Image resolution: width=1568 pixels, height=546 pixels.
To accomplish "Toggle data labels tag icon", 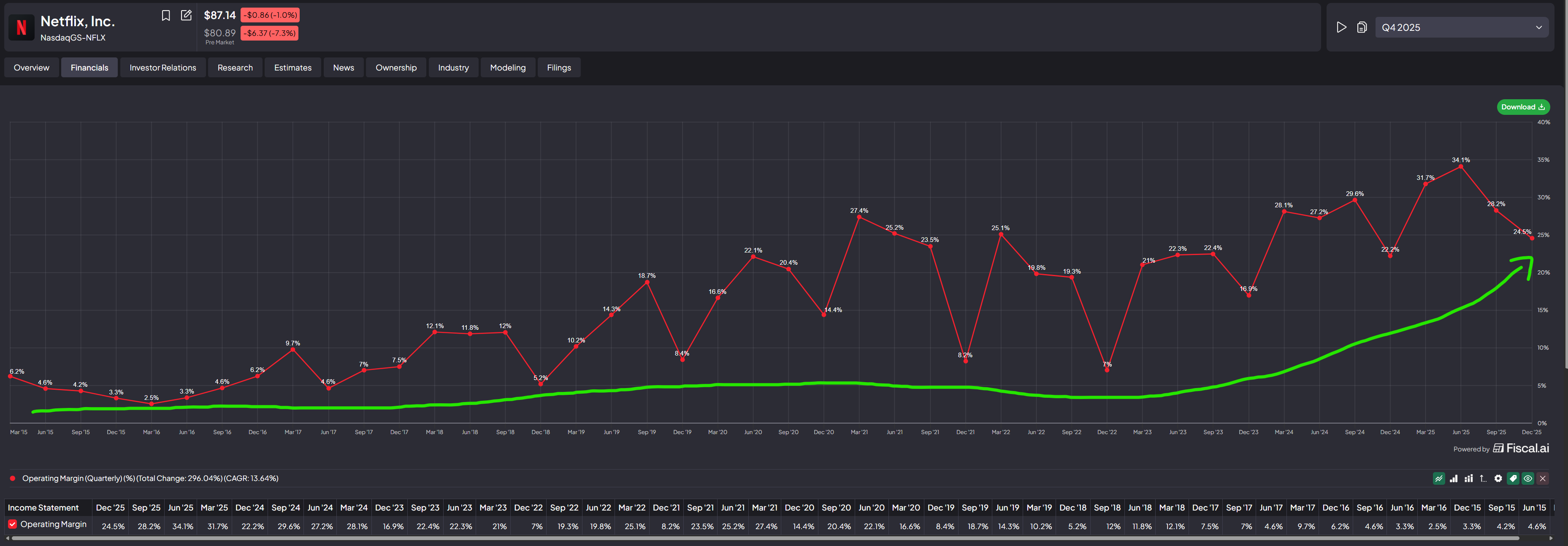I will 1513,478.
